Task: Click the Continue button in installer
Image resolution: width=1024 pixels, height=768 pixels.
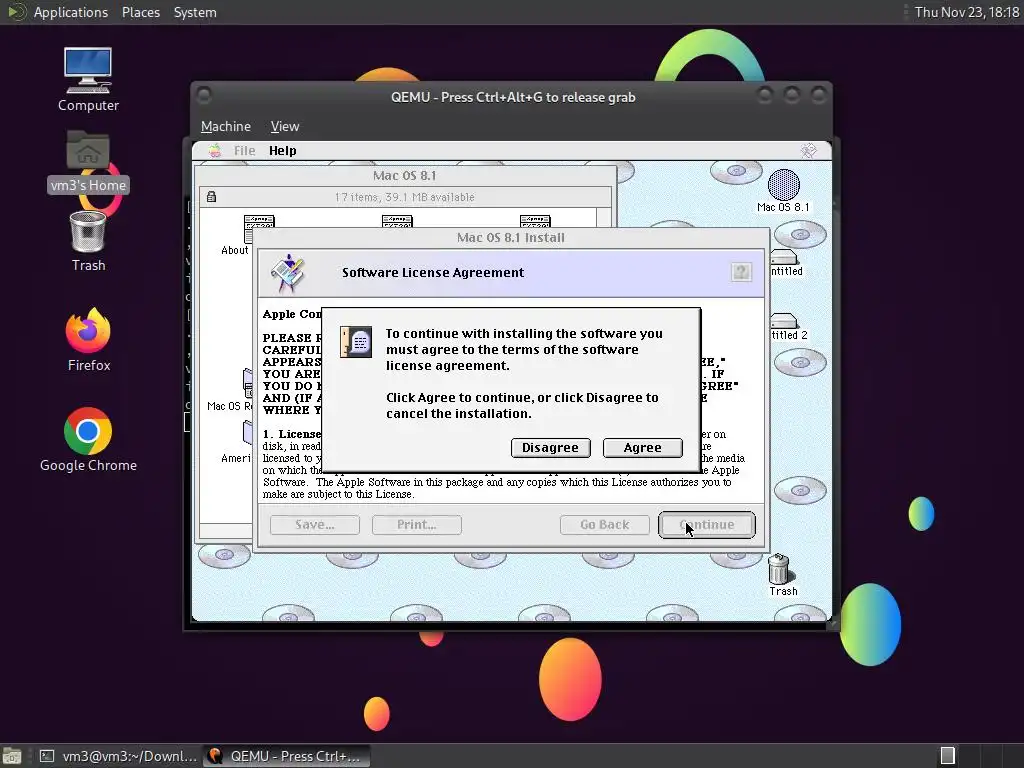Action: click(707, 525)
